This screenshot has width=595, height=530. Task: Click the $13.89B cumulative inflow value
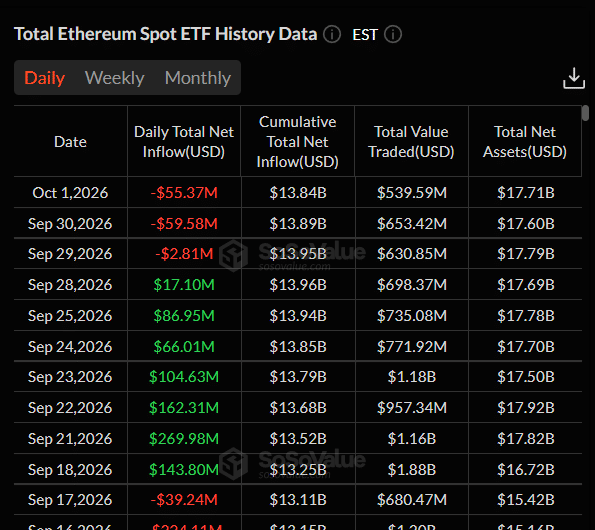(298, 223)
